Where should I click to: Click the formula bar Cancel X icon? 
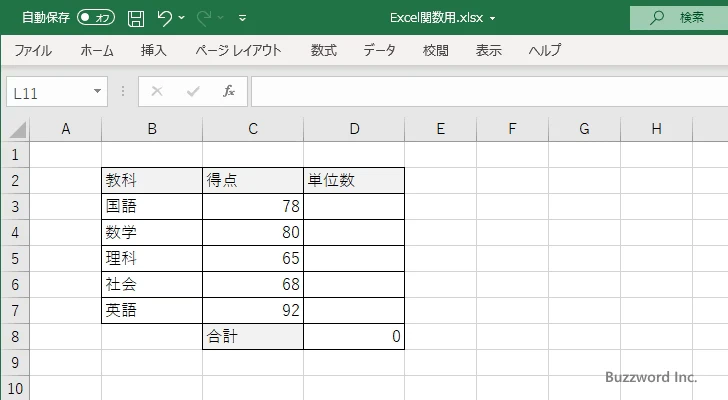point(157,91)
